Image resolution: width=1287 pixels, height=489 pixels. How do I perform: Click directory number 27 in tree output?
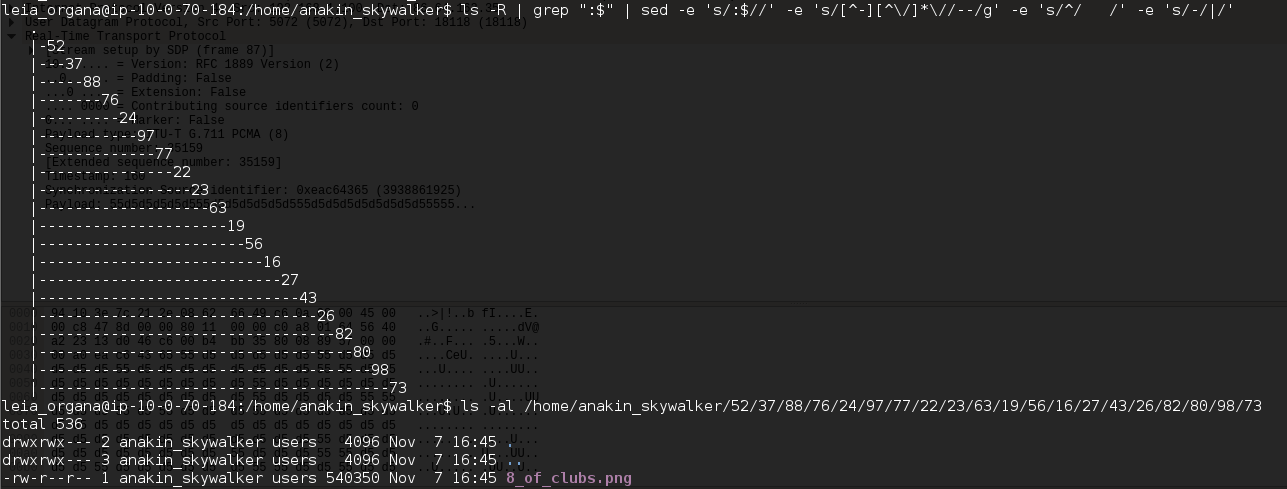[x=291, y=280]
